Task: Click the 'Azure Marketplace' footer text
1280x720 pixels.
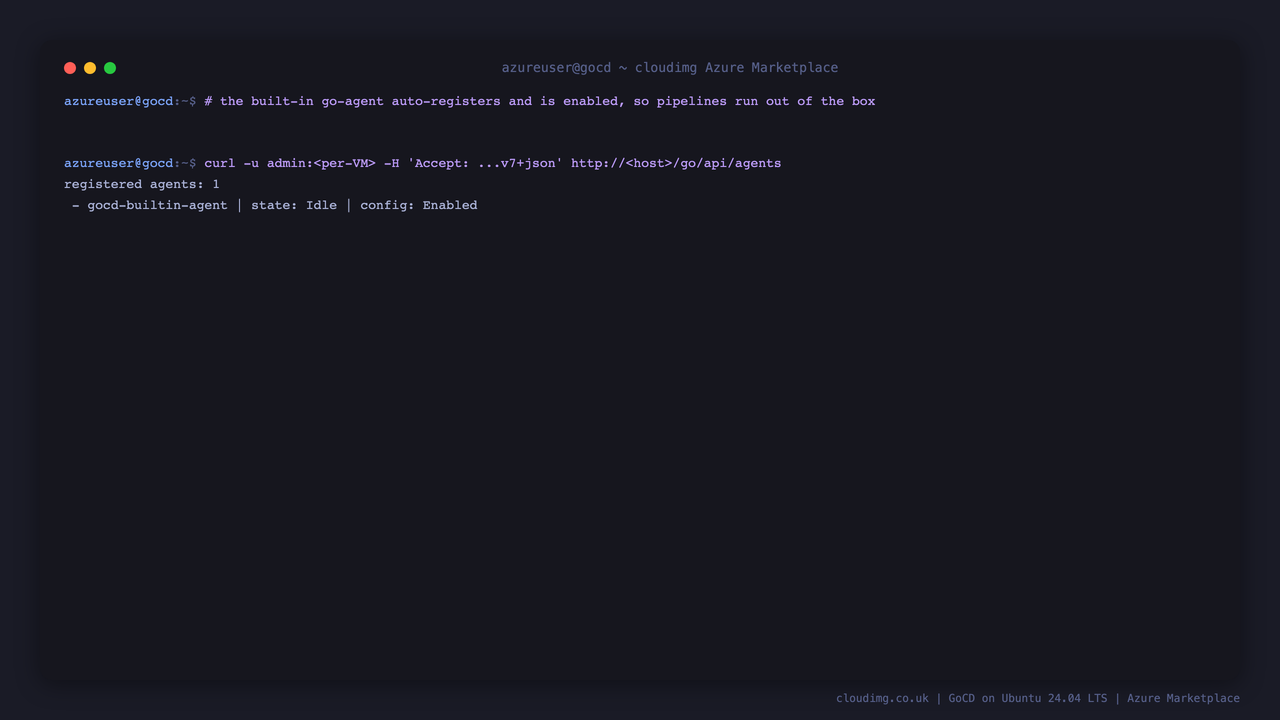Action: coord(1183,698)
